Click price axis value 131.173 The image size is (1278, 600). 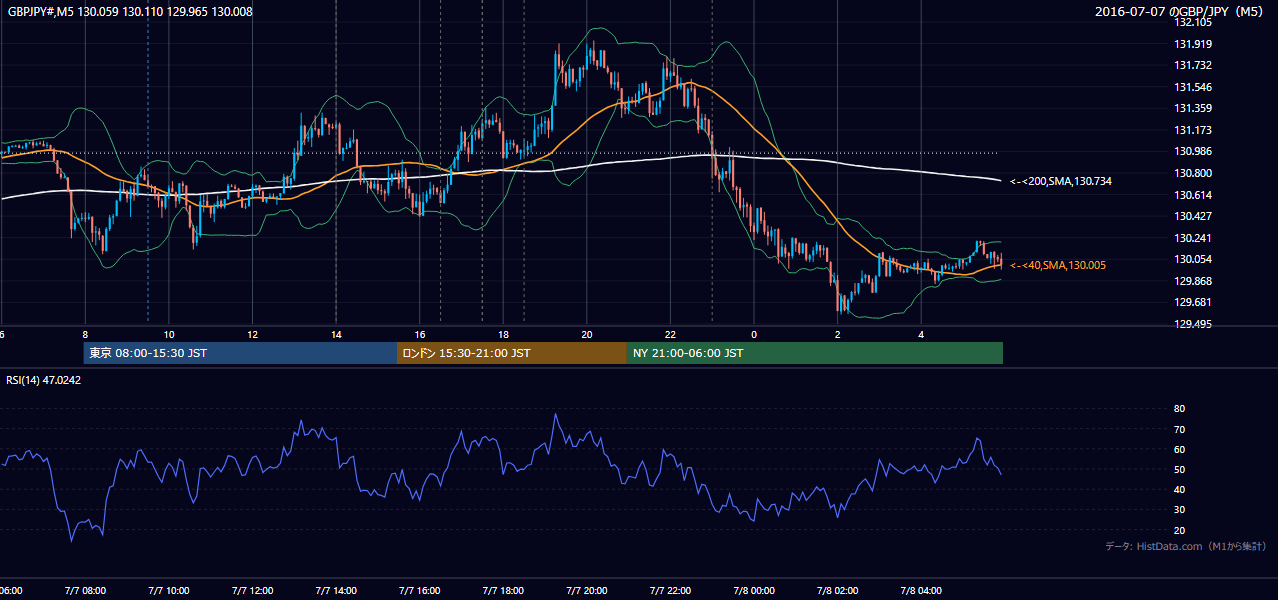1194,130
